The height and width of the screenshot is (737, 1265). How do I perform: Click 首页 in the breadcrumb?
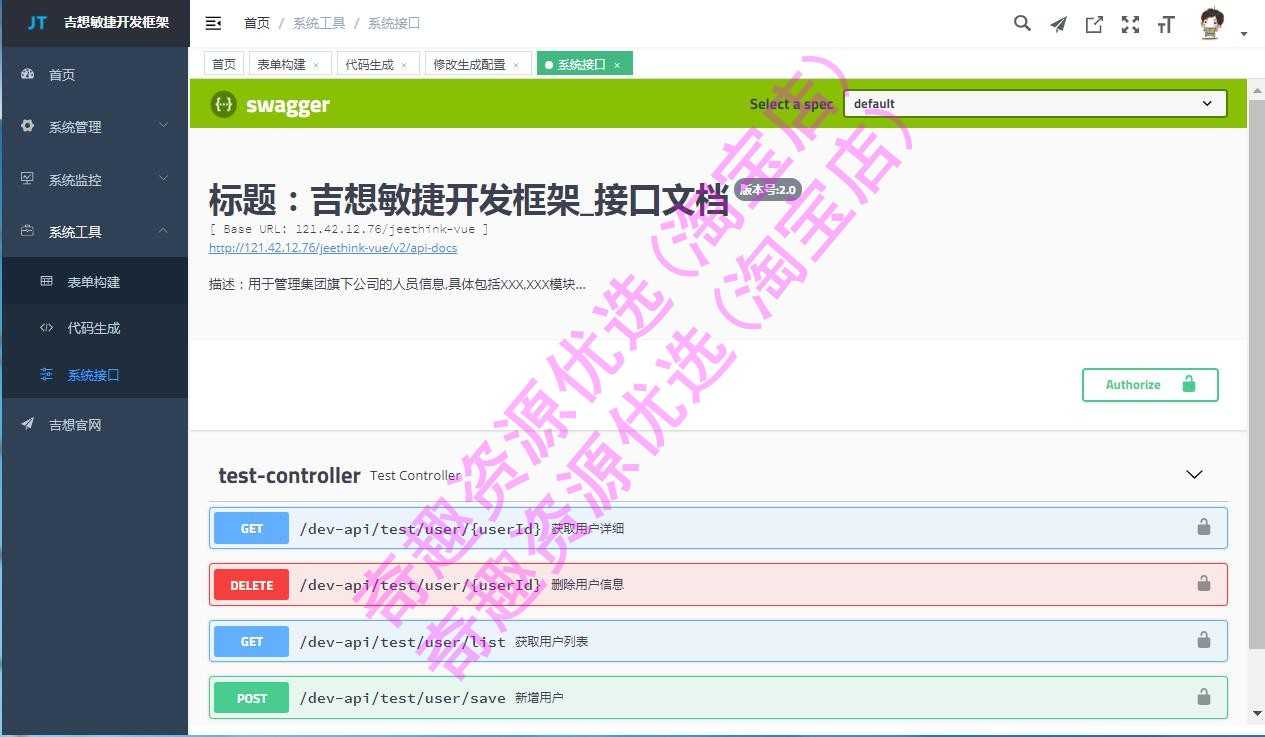pyautogui.click(x=257, y=23)
